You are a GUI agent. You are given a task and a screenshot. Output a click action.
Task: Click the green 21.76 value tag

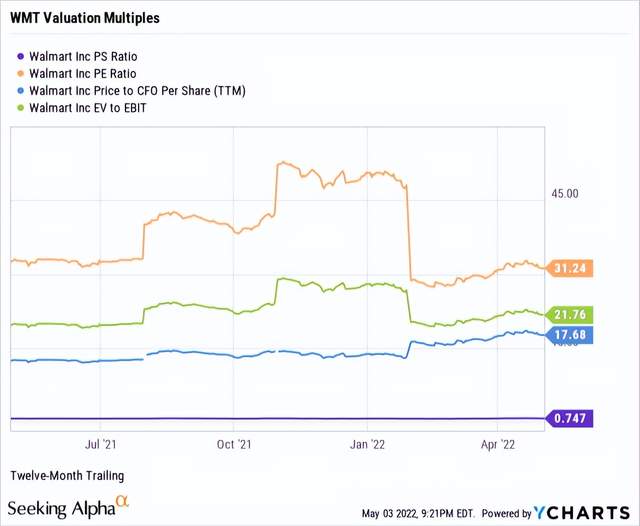click(569, 316)
